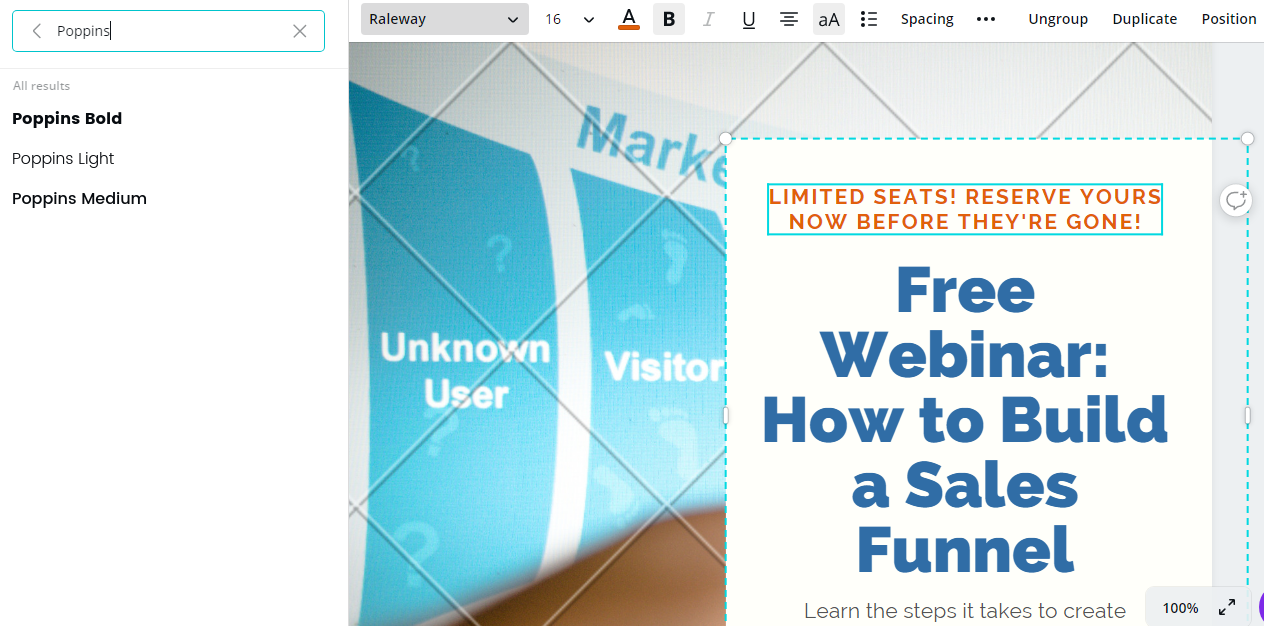This screenshot has height=626, width=1264.
Task: Expand the font size dropdown arrow
Action: click(589, 19)
